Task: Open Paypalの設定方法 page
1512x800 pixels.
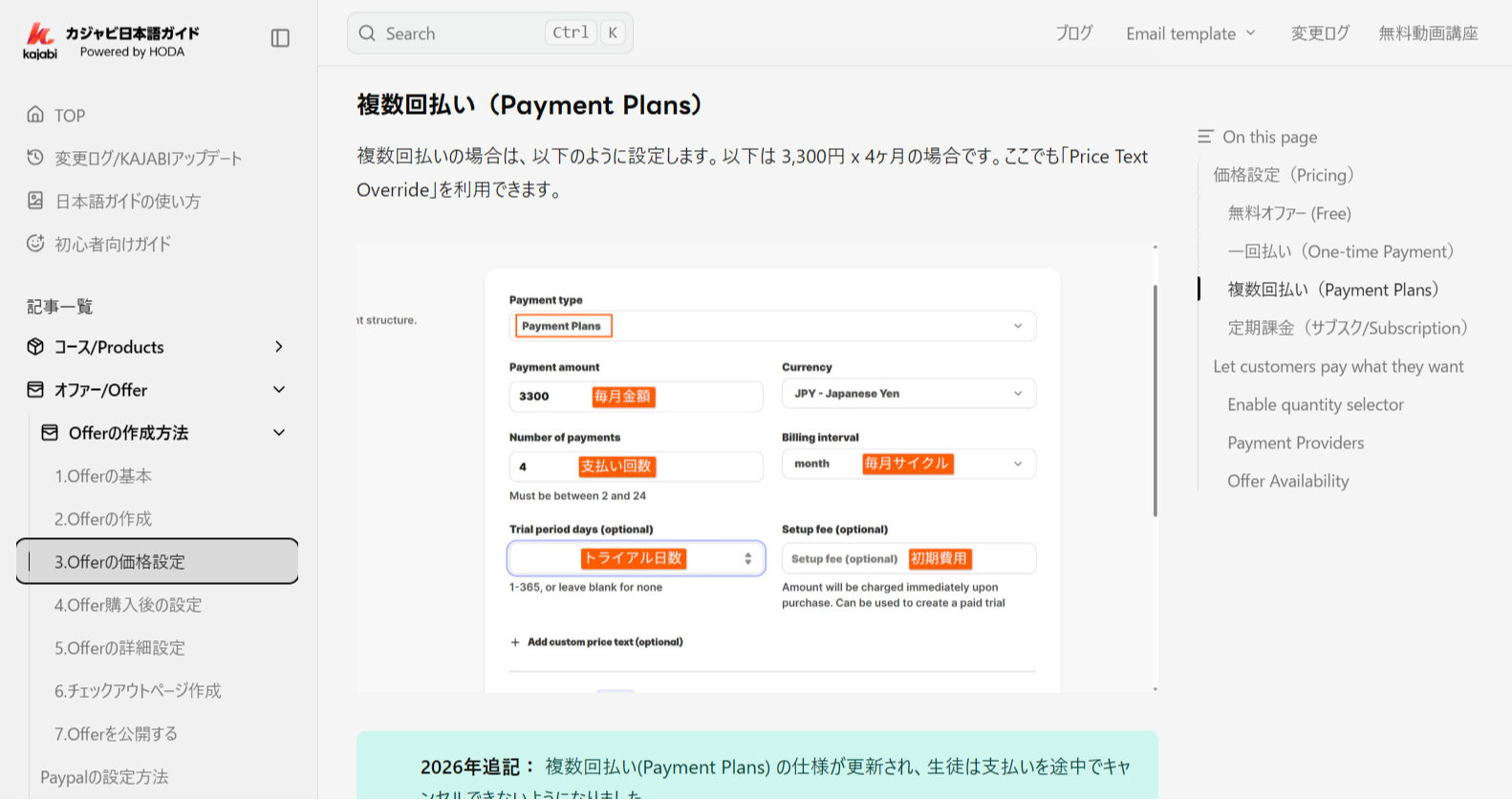Action: pyautogui.click(x=104, y=777)
